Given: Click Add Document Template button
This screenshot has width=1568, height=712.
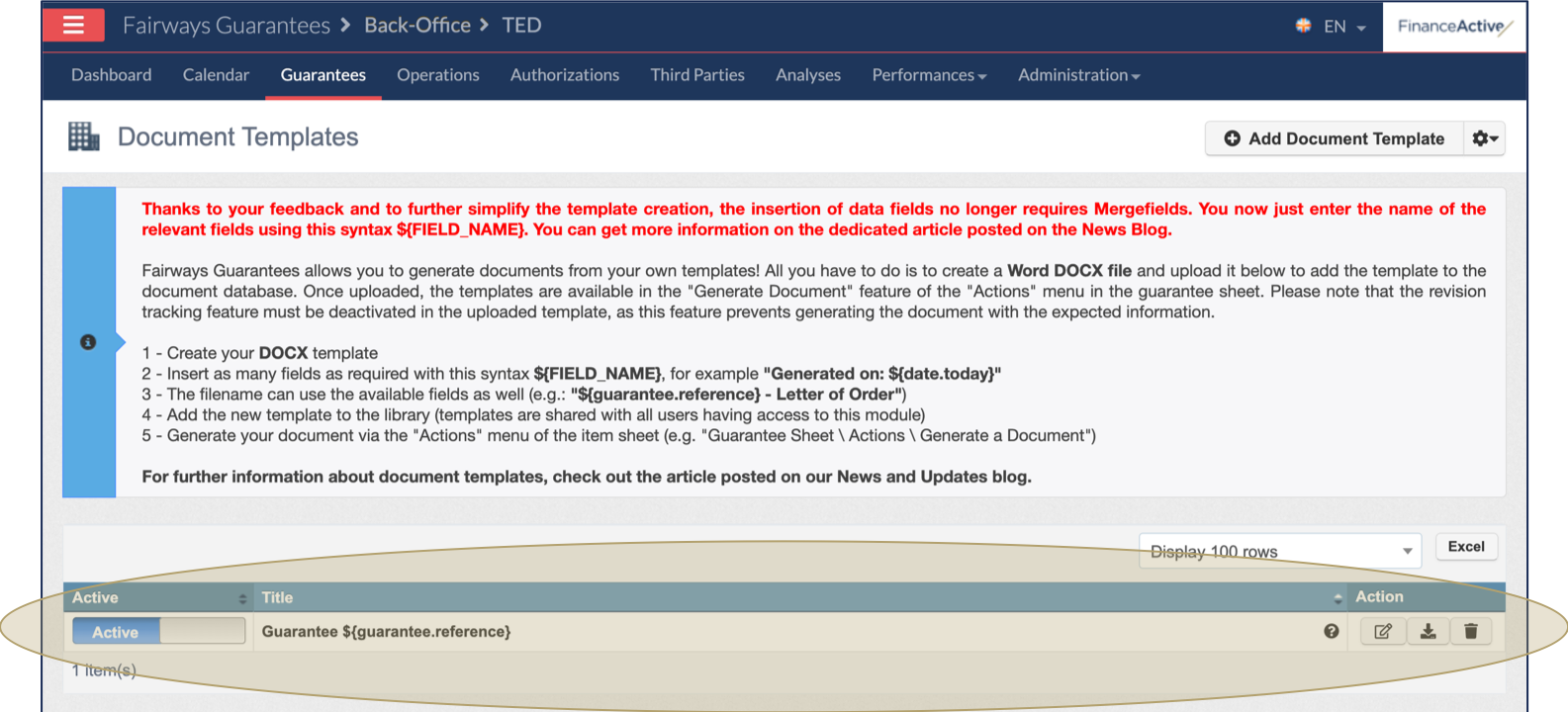Looking at the screenshot, I should (1334, 139).
